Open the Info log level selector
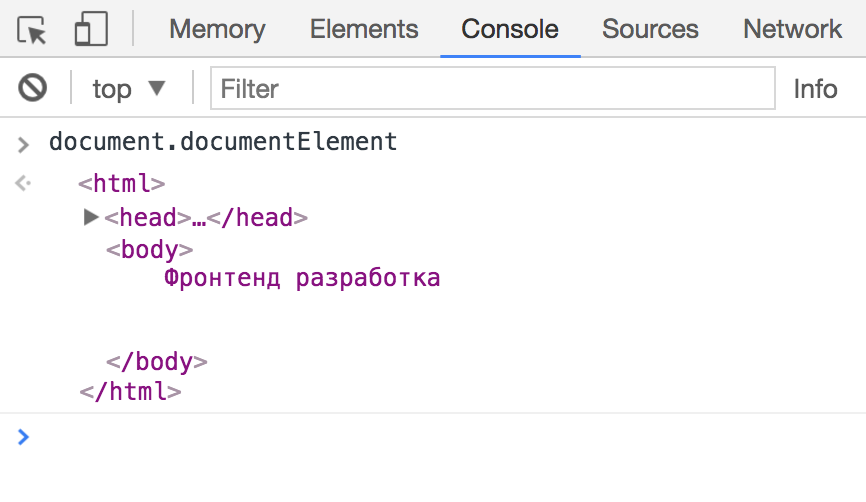 (x=814, y=89)
